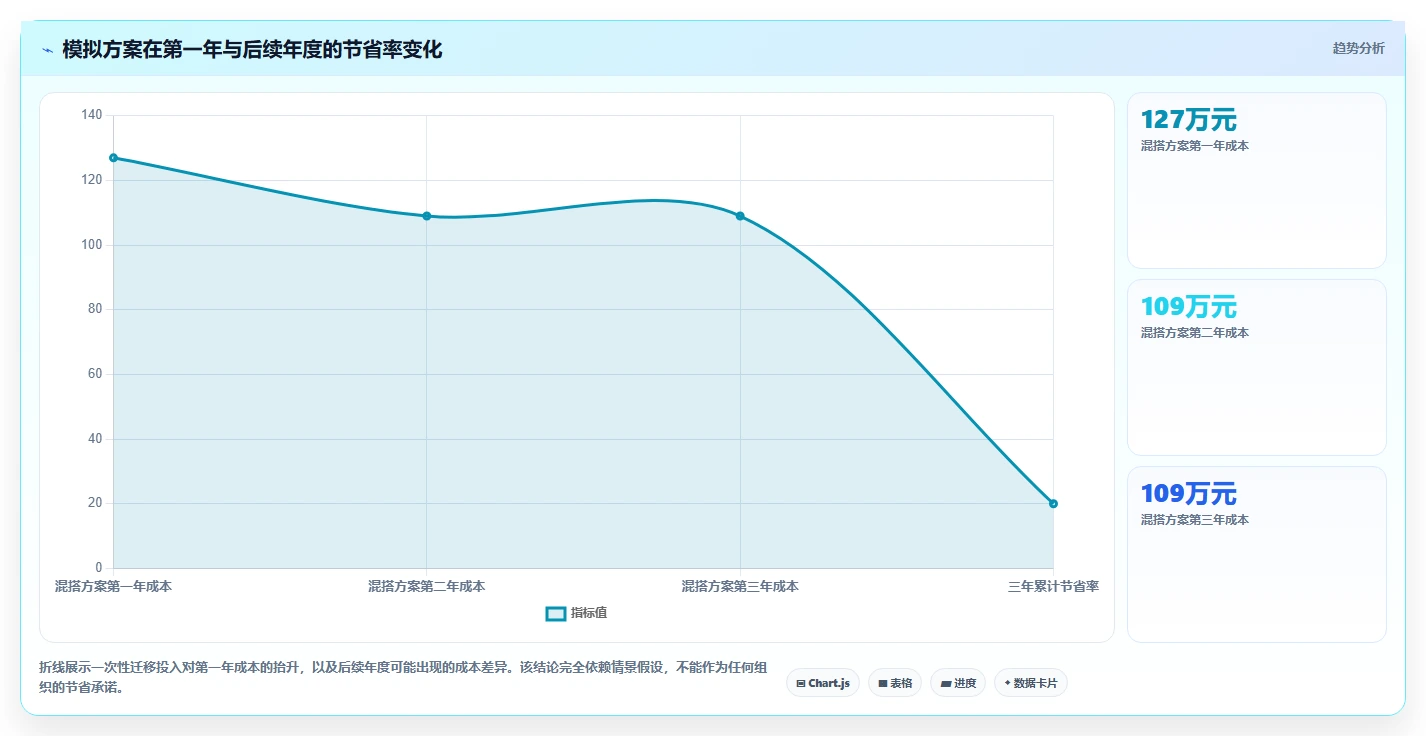Click the y-axis value 20
Screen dimensions: 1426x736
coord(95,503)
